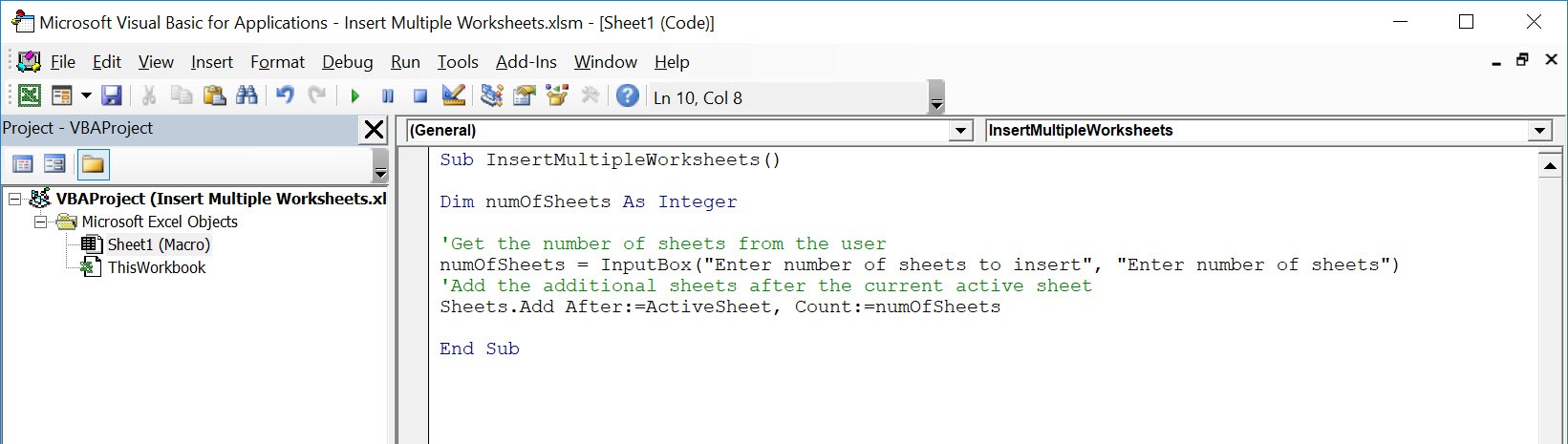Toggle Design Mode icon
Image resolution: width=1568 pixels, height=444 pixels.
454,95
